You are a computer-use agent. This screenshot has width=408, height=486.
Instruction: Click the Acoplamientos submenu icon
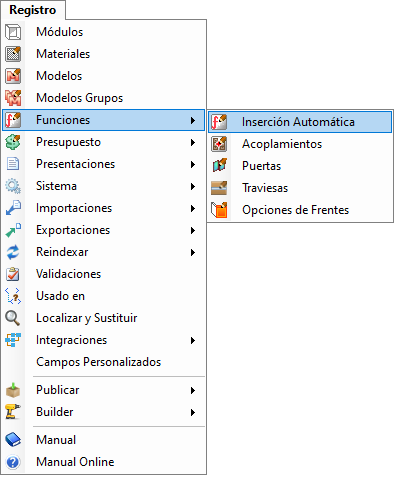219,144
